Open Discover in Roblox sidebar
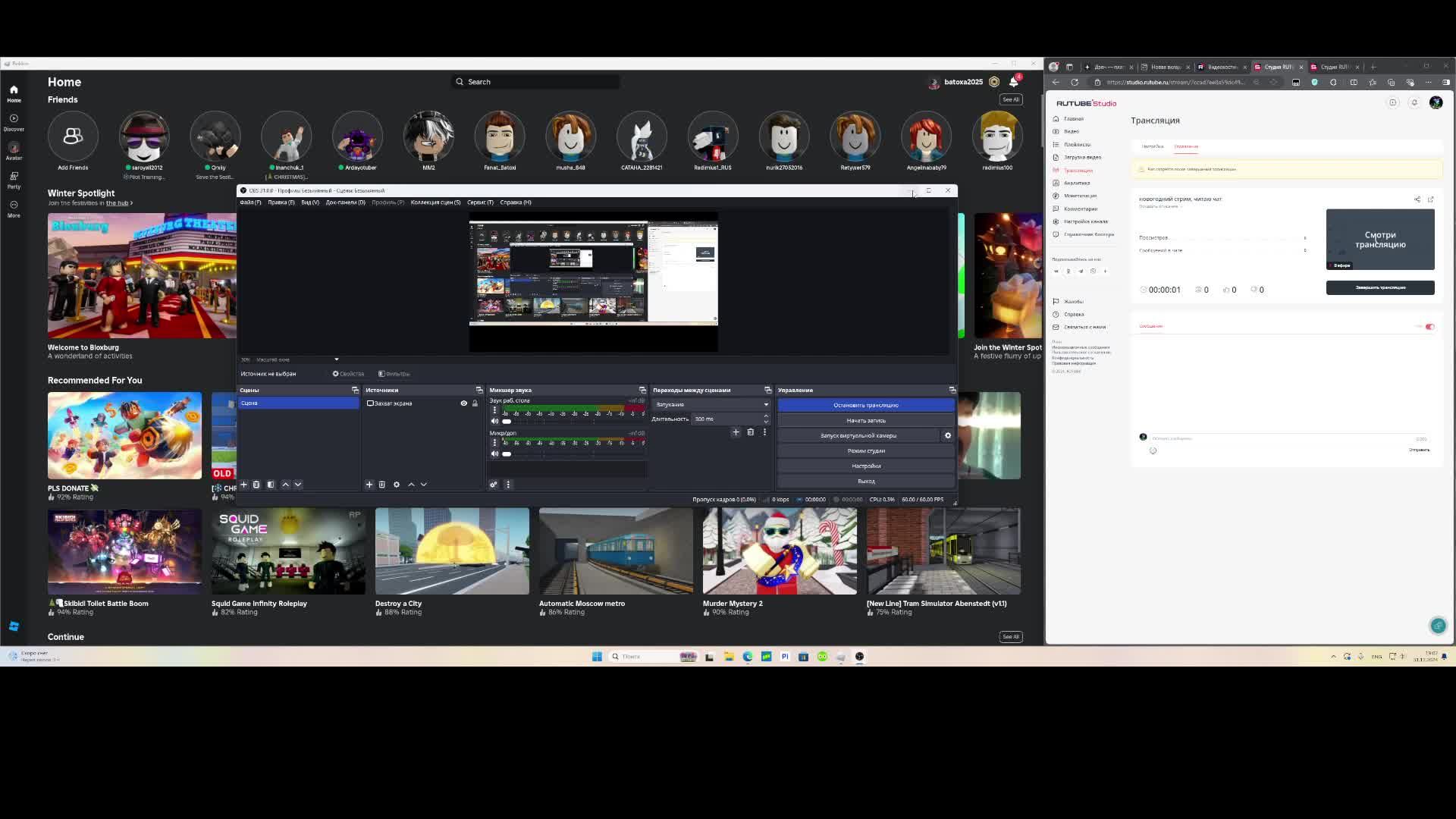 pos(14,122)
